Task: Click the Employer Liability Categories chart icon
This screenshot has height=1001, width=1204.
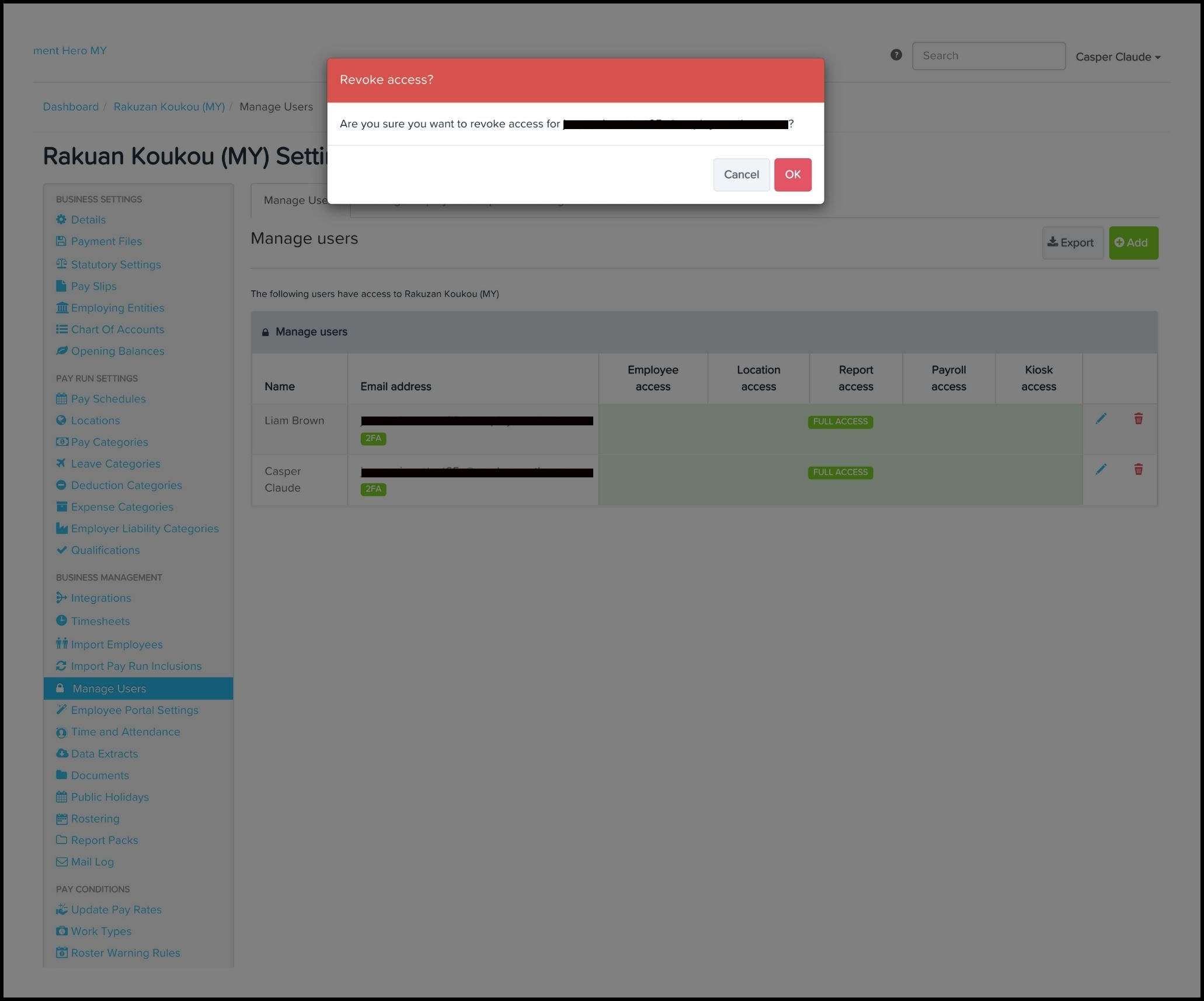Action: point(62,528)
